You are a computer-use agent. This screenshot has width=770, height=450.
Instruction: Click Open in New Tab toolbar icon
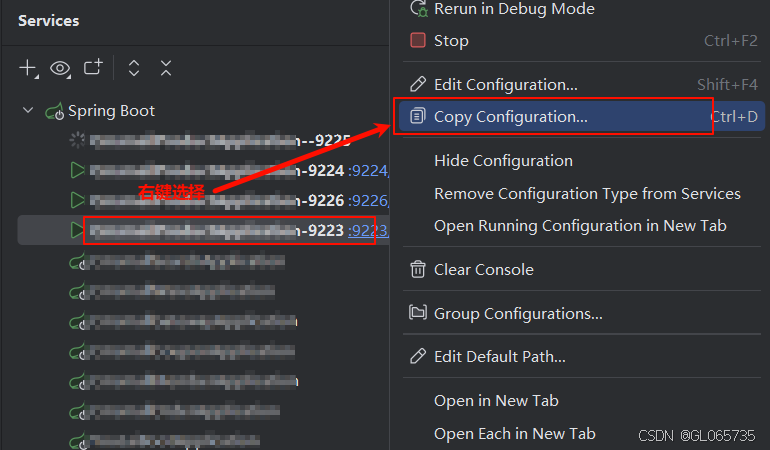[93, 67]
